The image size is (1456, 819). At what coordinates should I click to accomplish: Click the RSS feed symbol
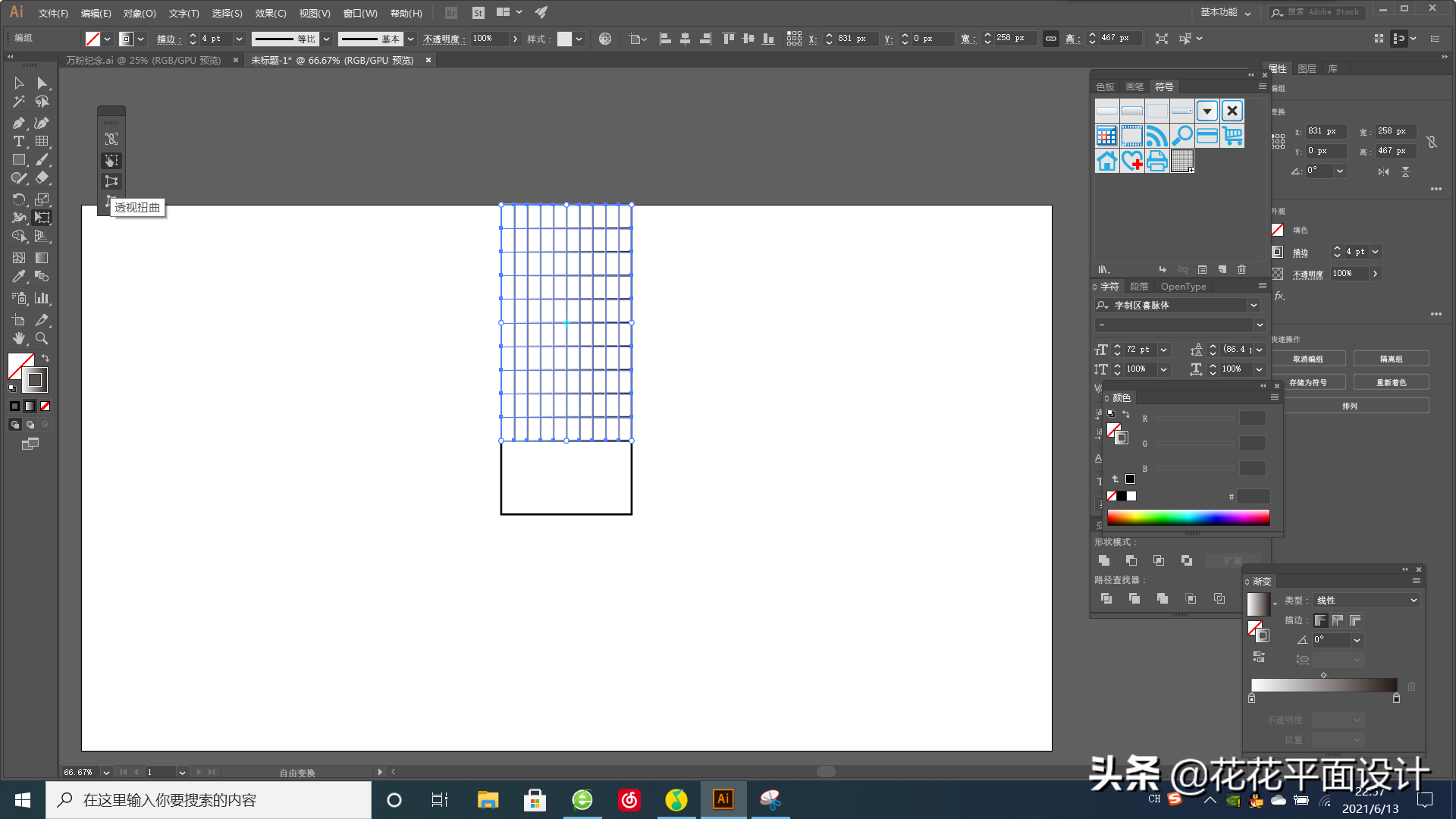click(x=1157, y=136)
